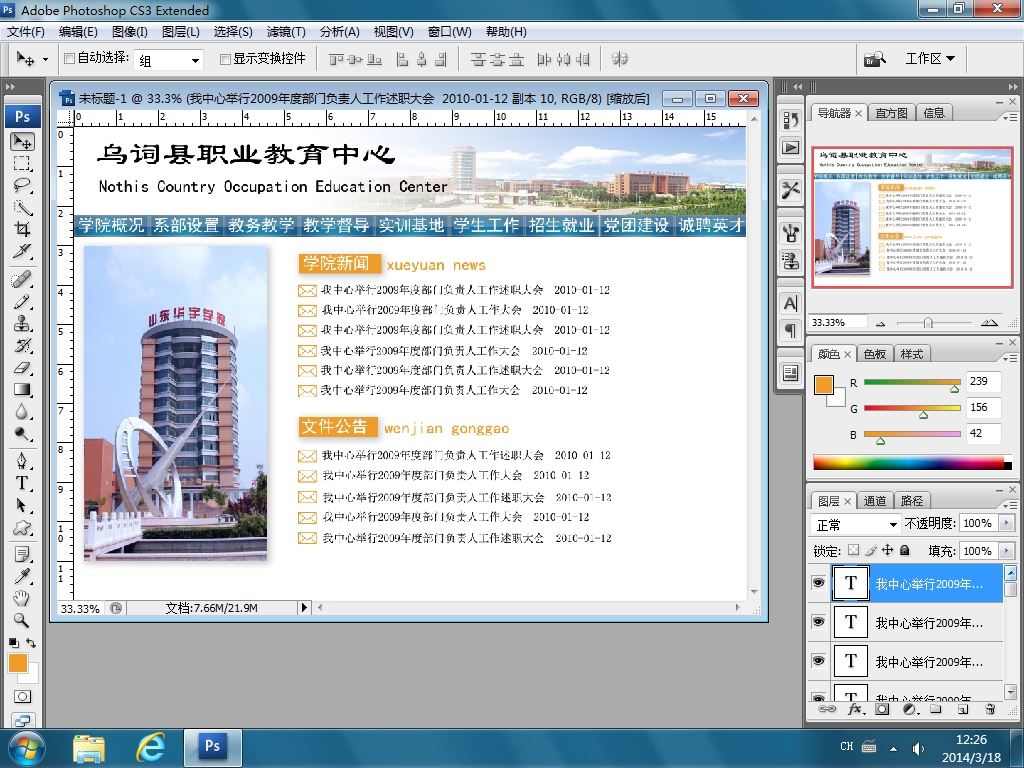Viewport: 1024px width, 768px height.
Task: Open the 工作区 workspace dropdown
Action: coord(930,59)
